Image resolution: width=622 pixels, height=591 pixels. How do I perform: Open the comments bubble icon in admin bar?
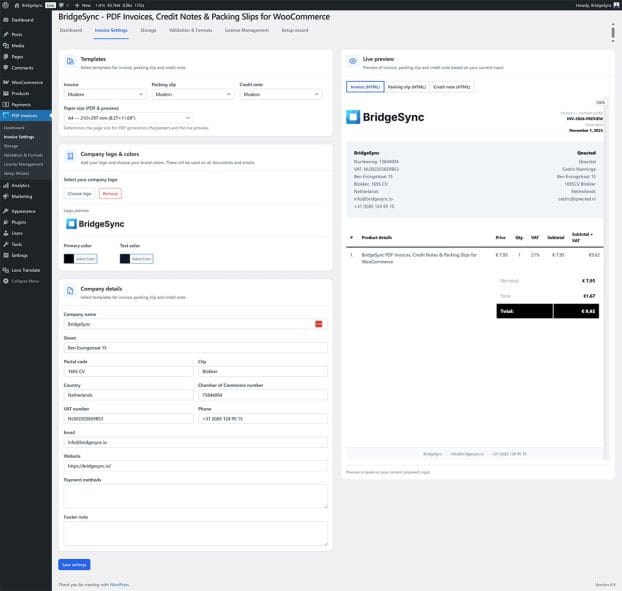click(x=61, y=5)
